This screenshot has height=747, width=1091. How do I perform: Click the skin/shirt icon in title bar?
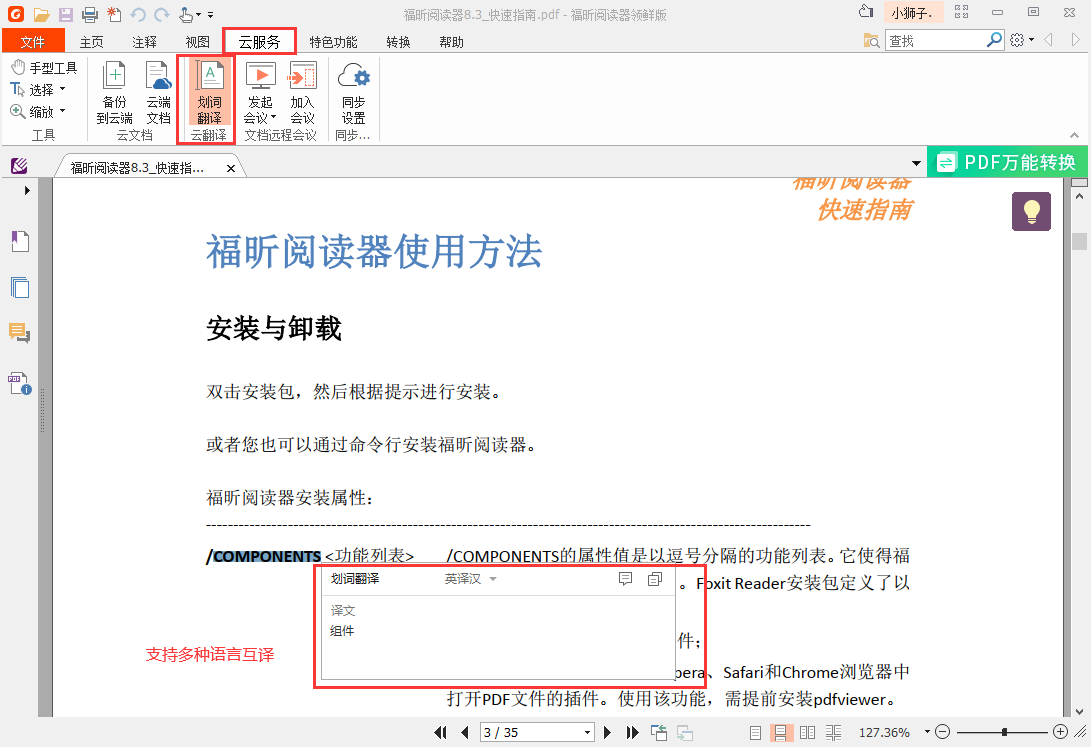coord(866,12)
